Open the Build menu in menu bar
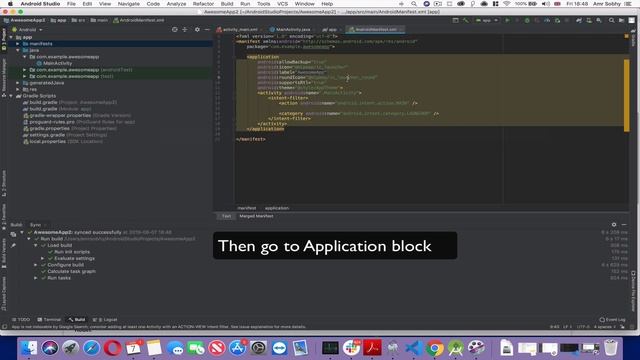The width and height of the screenshot is (640, 360). 227,4
